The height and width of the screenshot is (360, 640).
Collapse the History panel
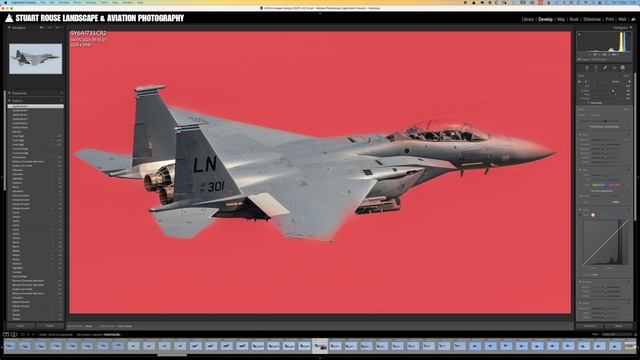[x=9, y=100]
